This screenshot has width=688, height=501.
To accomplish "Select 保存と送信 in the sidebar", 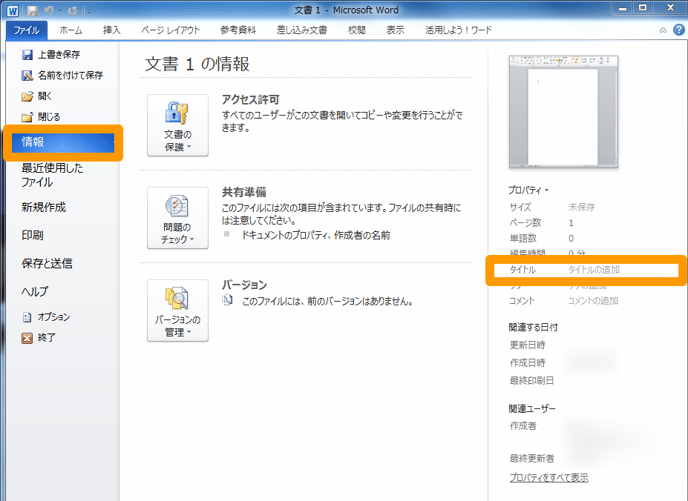I will point(47,263).
